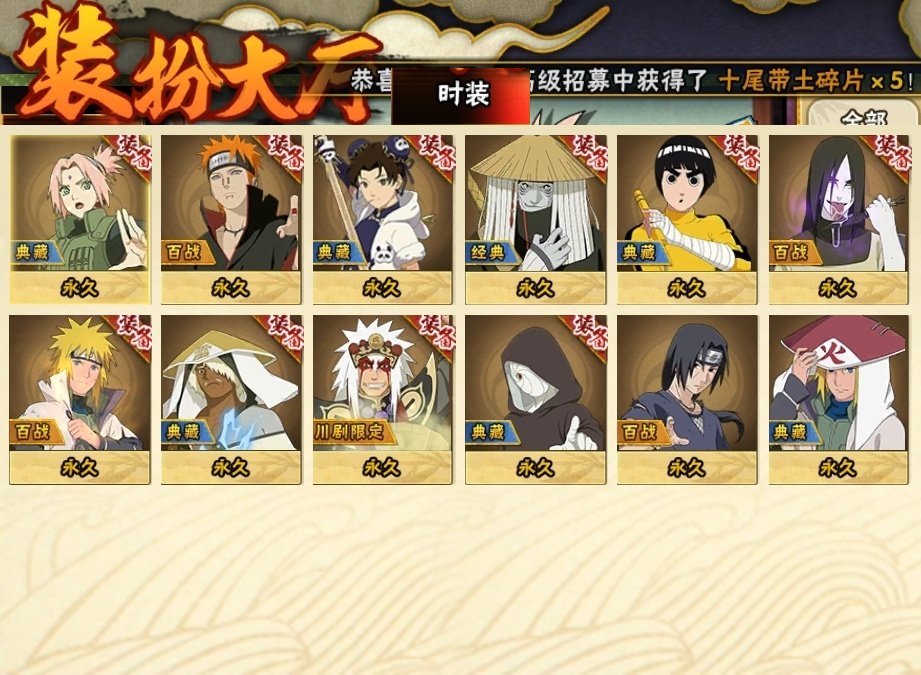The height and width of the screenshot is (675, 921).
Task: Click 永久 label under Itachi costume
Action: coord(687,468)
